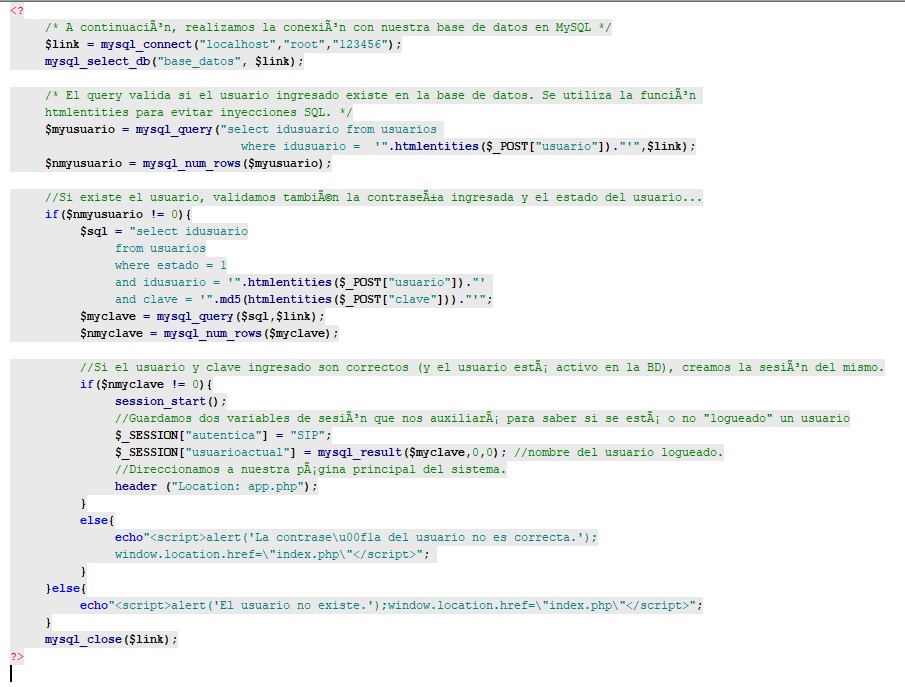The width and height of the screenshot is (905, 687).
Task: Click the 'nombre del usuario logueado' comment
Action: pos(618,452)
